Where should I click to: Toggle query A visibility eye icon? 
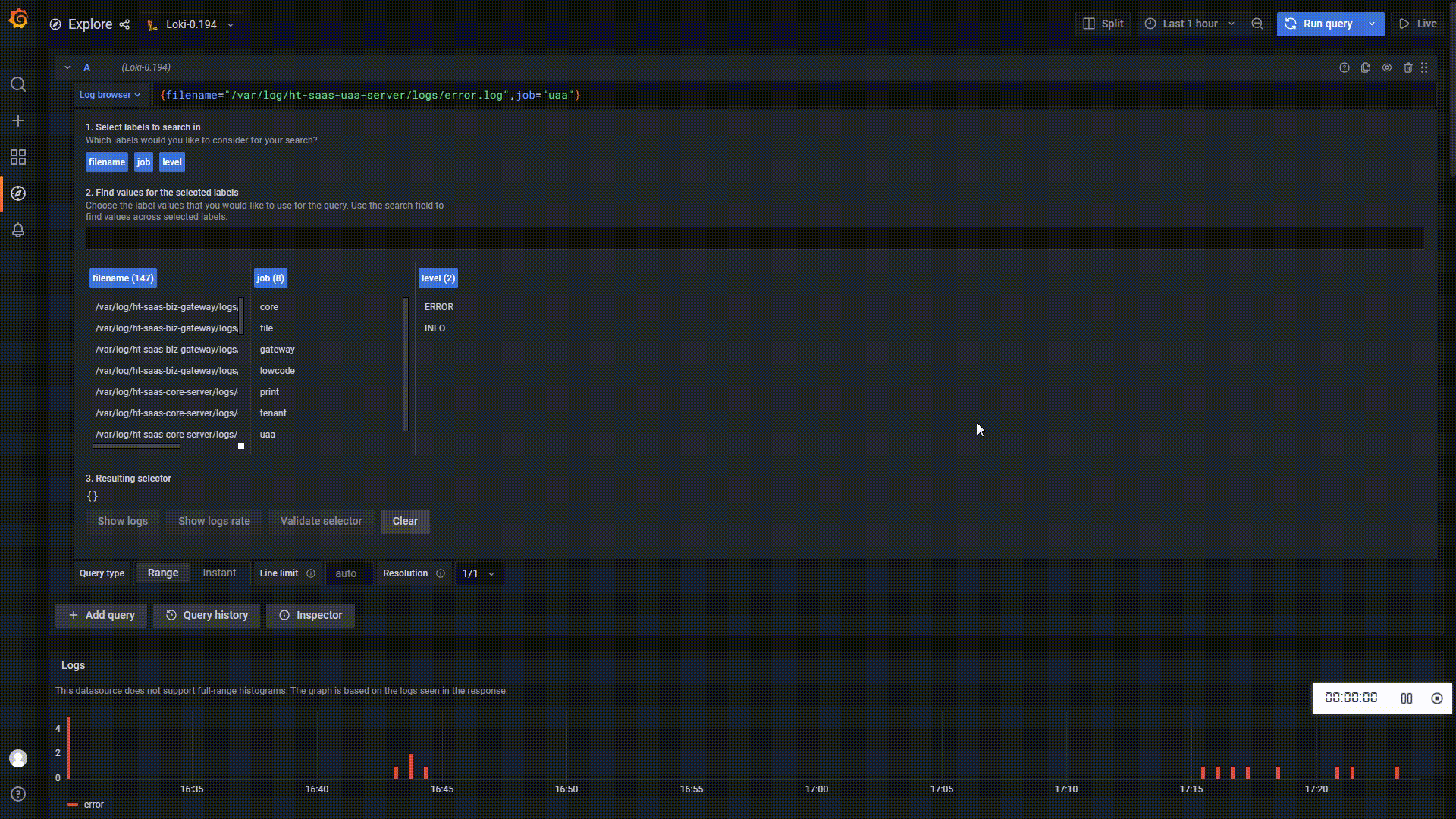[1387, 67]
